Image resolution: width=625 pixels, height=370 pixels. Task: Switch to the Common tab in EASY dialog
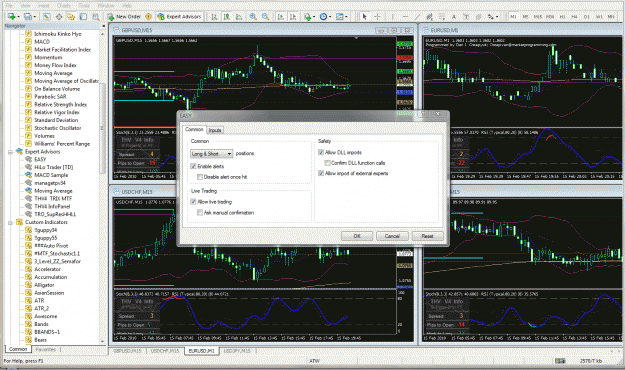pos(194,129)
